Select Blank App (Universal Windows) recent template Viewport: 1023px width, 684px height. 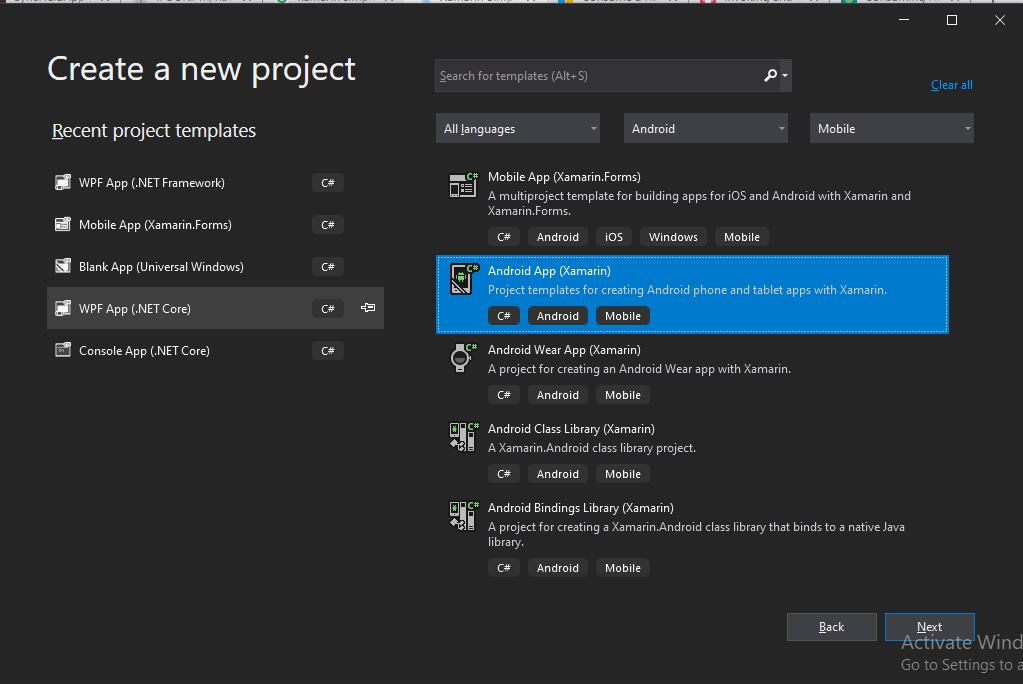(215, 266)
